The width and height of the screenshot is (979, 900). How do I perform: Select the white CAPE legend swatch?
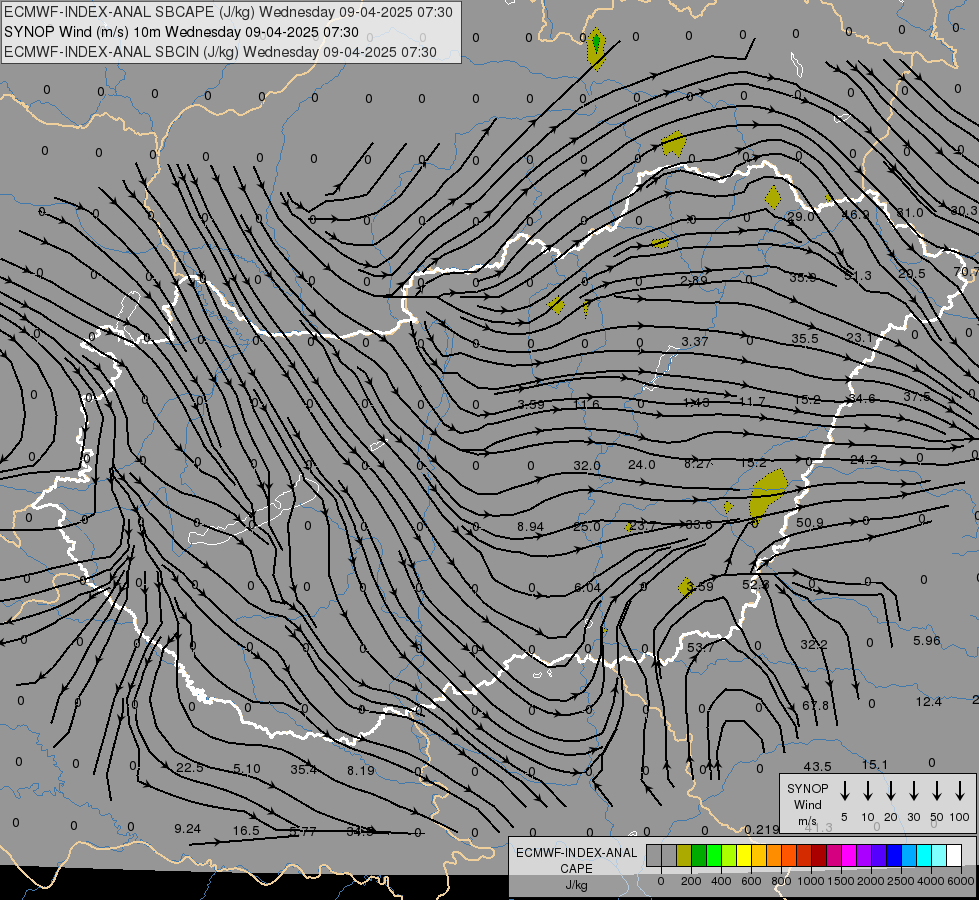tap(955, 855)
